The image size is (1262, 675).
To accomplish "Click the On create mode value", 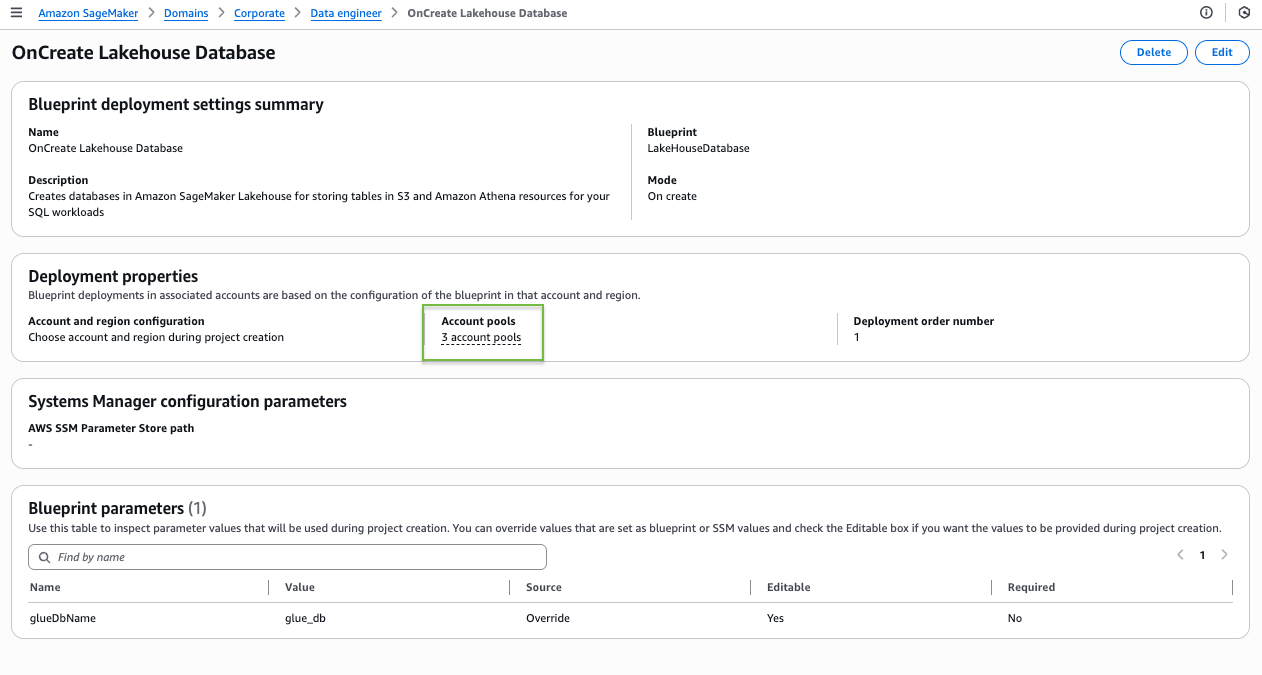I will point(672,196).
